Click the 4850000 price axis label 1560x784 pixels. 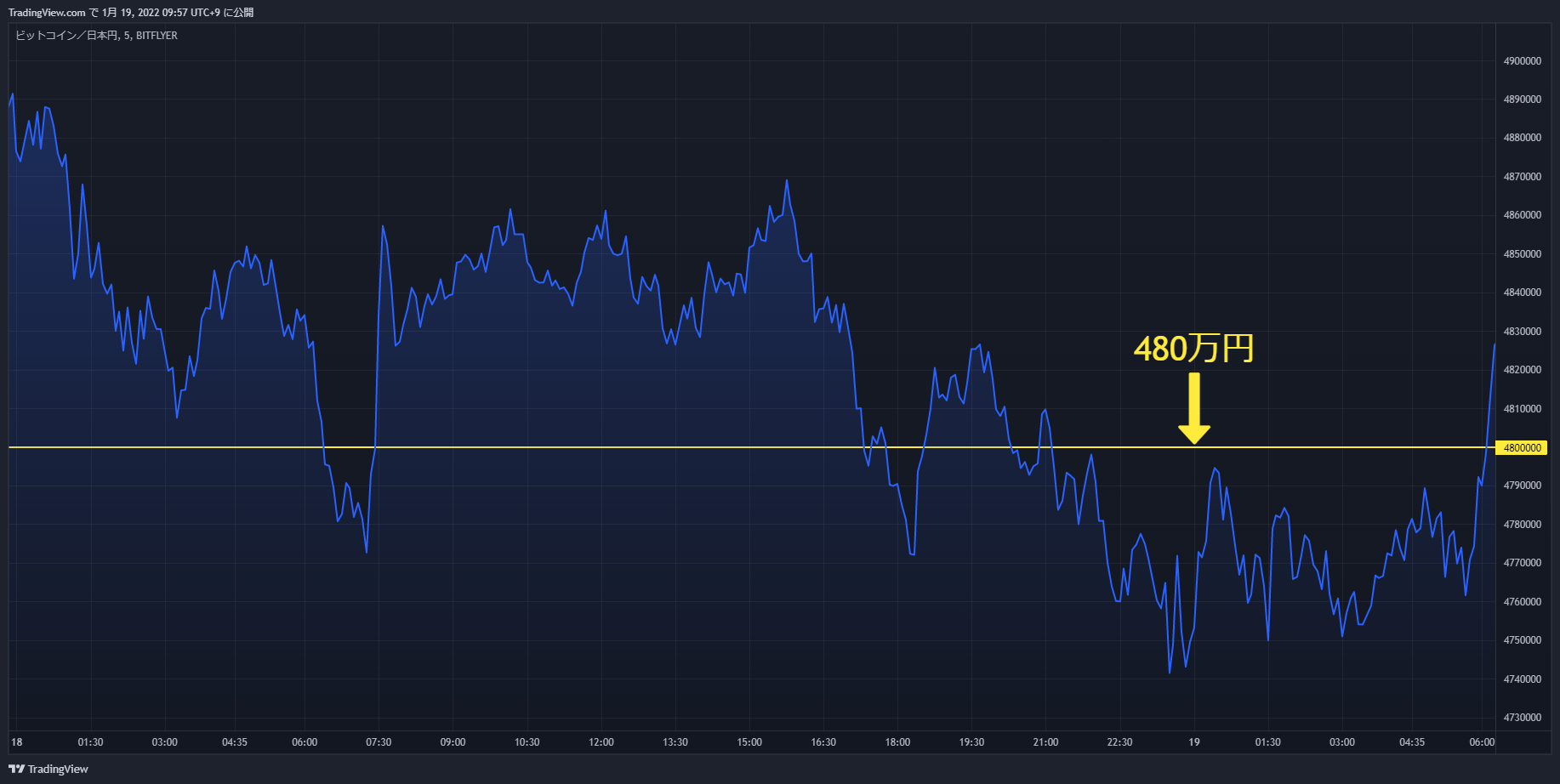(1522, 254)
